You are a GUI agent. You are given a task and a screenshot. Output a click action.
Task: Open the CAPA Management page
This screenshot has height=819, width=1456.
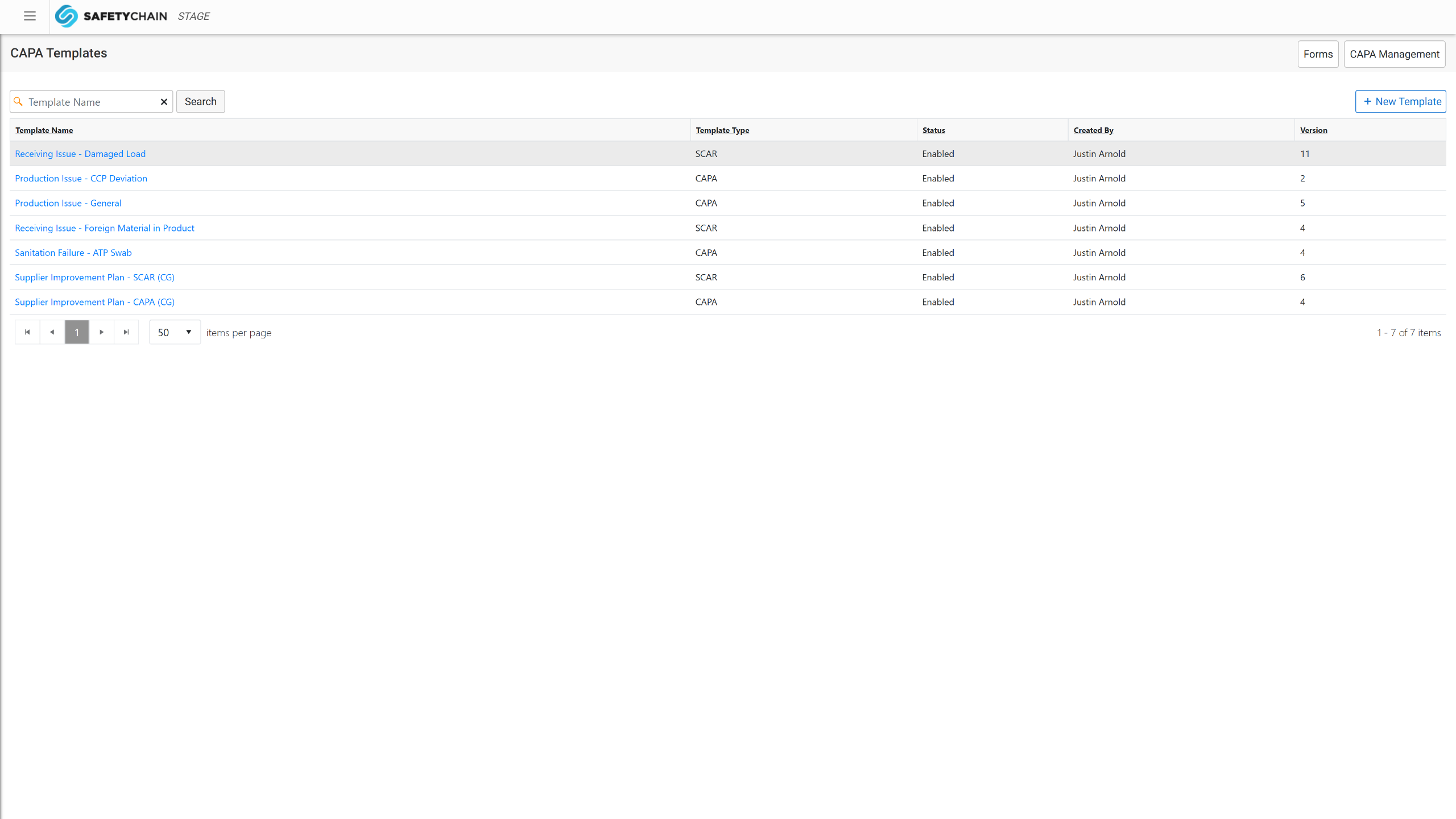[x=1394, y=54]
